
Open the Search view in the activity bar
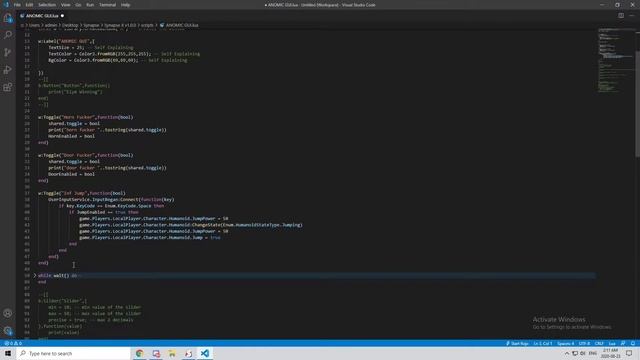pyautogui.click(x=8, y=35)
